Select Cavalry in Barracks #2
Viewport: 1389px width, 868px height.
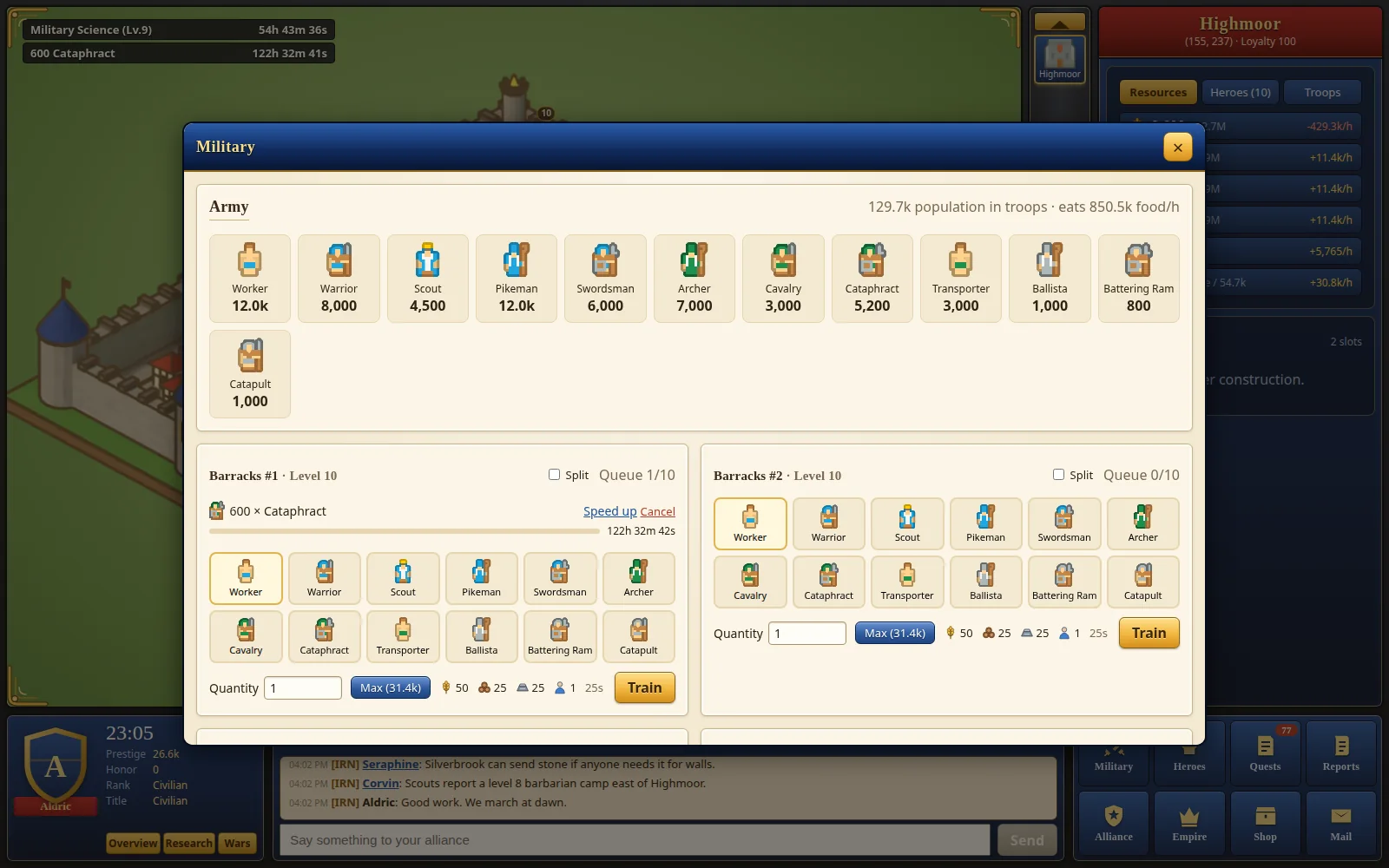750,582
